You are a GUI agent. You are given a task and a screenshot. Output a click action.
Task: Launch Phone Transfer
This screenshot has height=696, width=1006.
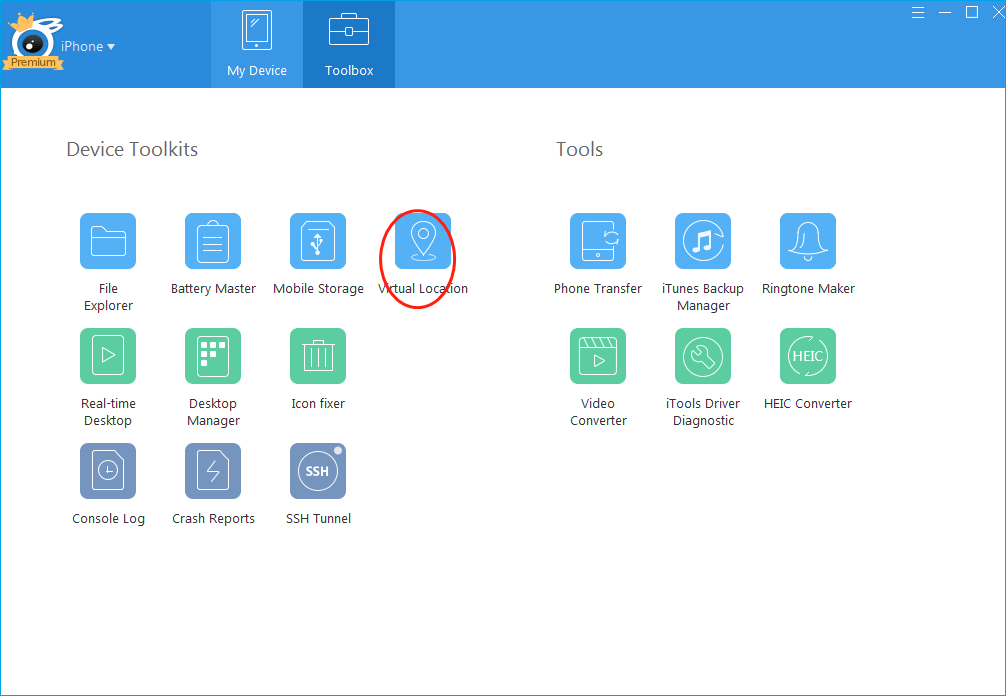pyautogui.click(x=598, y=241)
